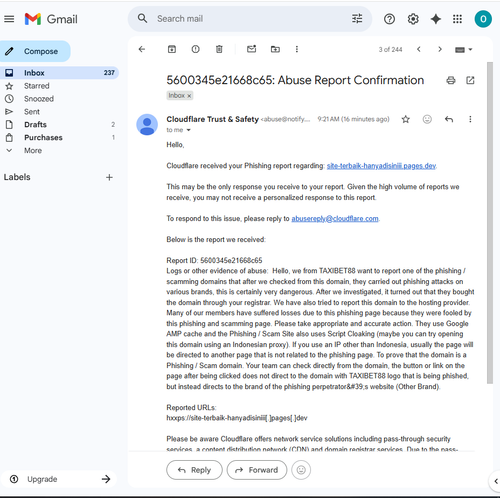Click the Forward button
This screenshot has height=498, width=500.
click(x=257, y=470)
